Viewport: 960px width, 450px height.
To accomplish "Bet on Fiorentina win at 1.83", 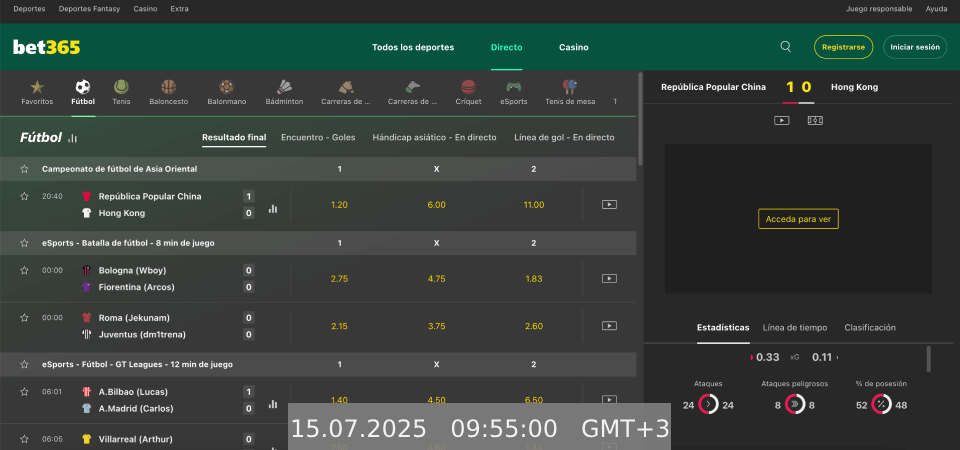I will pos(534,279).
